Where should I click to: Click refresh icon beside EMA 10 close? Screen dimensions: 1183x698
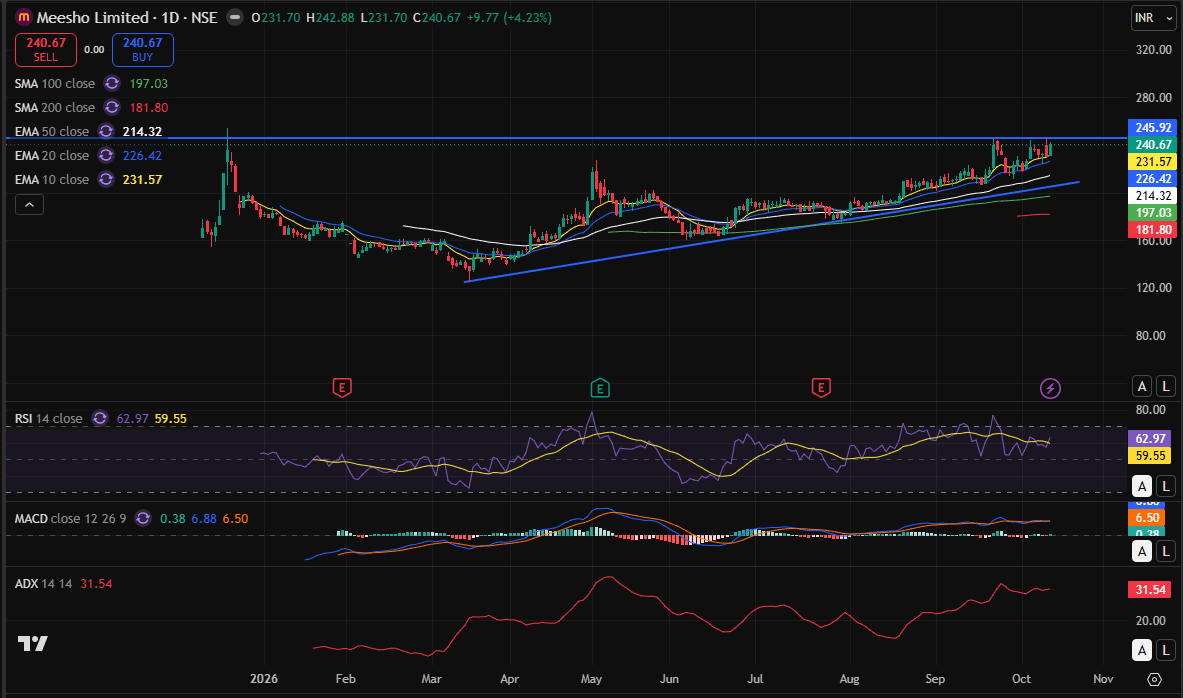tap(106, 180)
